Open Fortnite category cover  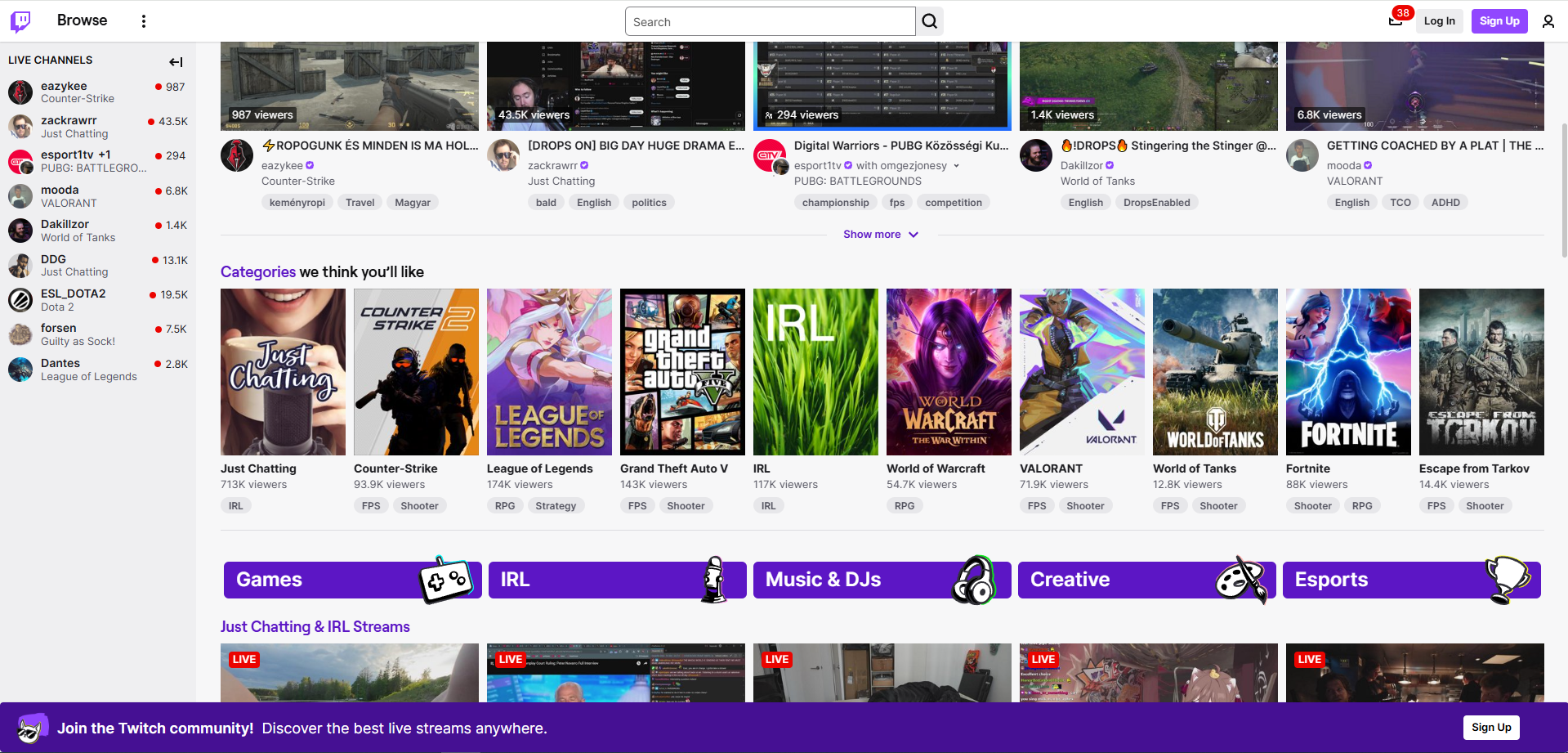[1348, 372]
